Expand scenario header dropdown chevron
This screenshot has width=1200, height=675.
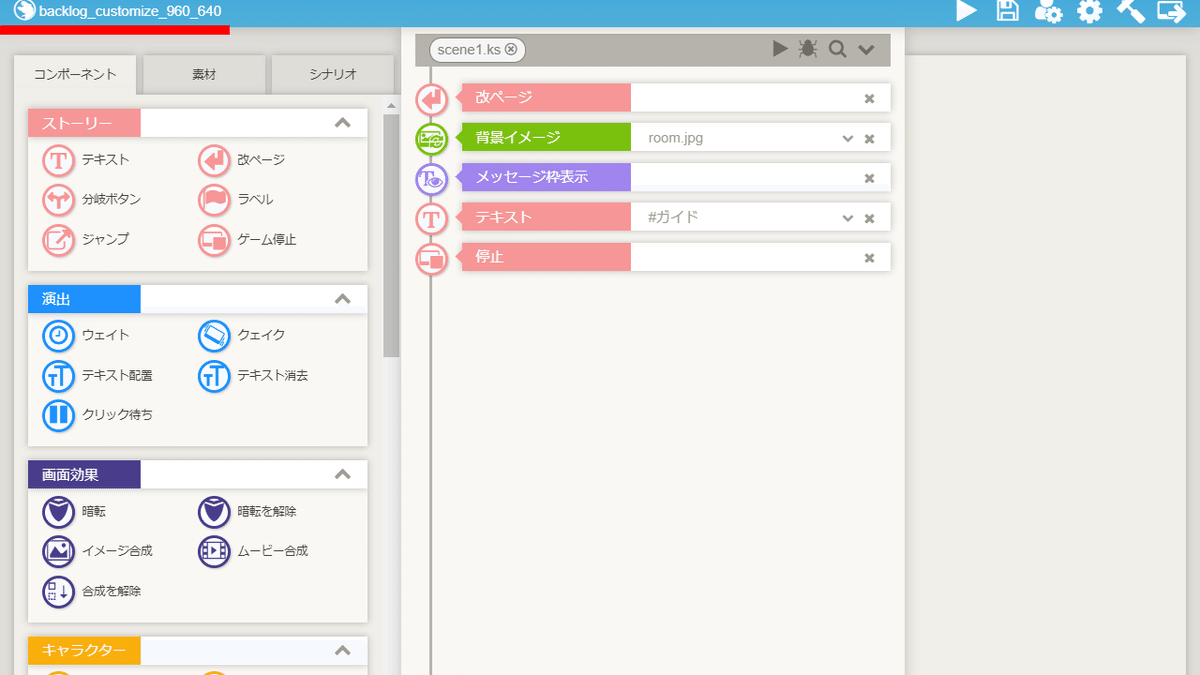tap(866, 49)
